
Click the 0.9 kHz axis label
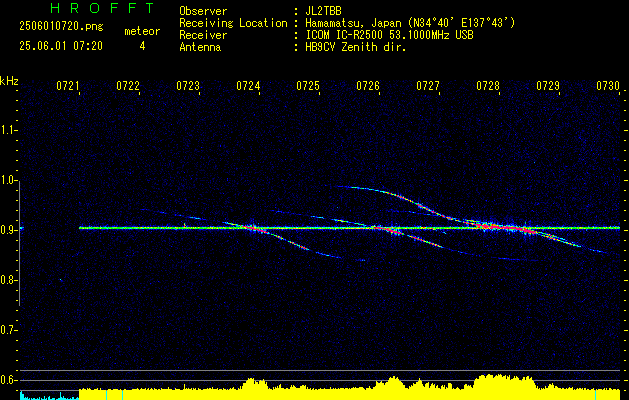[x=8, y=230]
